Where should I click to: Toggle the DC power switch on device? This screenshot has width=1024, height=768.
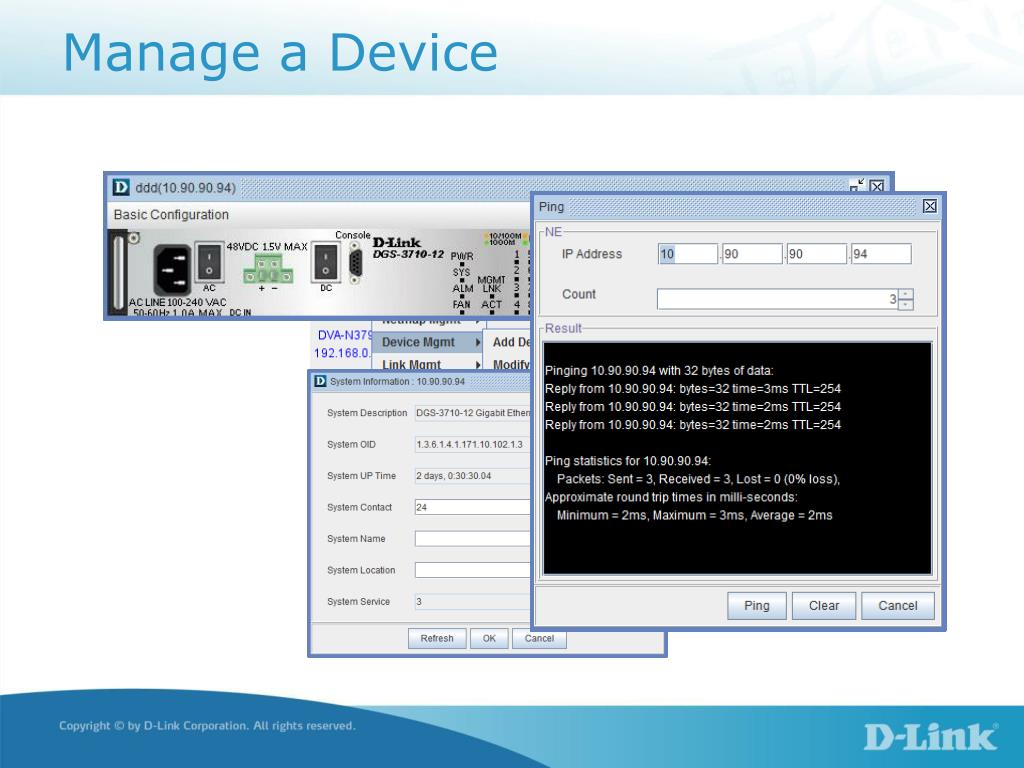(x=325, y=263)
